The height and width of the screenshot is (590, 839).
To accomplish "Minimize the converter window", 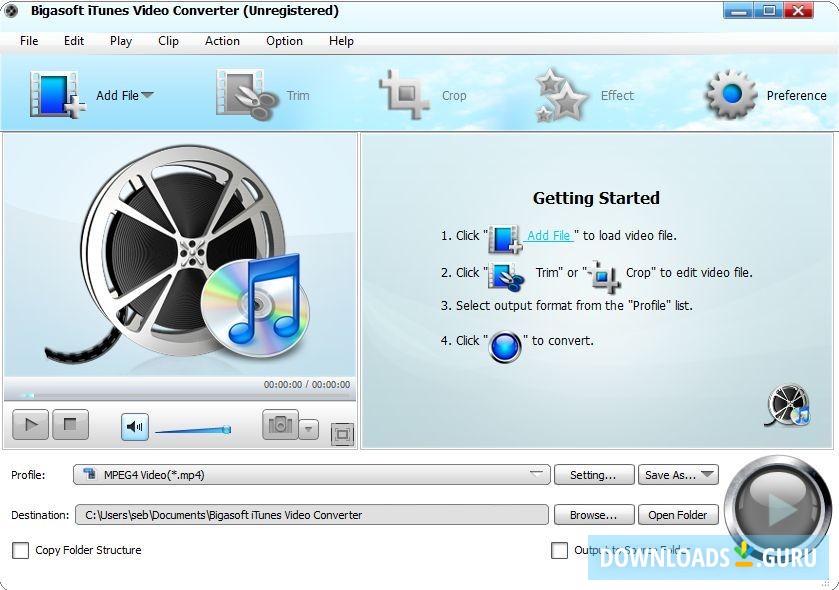I will pos(739,10).
